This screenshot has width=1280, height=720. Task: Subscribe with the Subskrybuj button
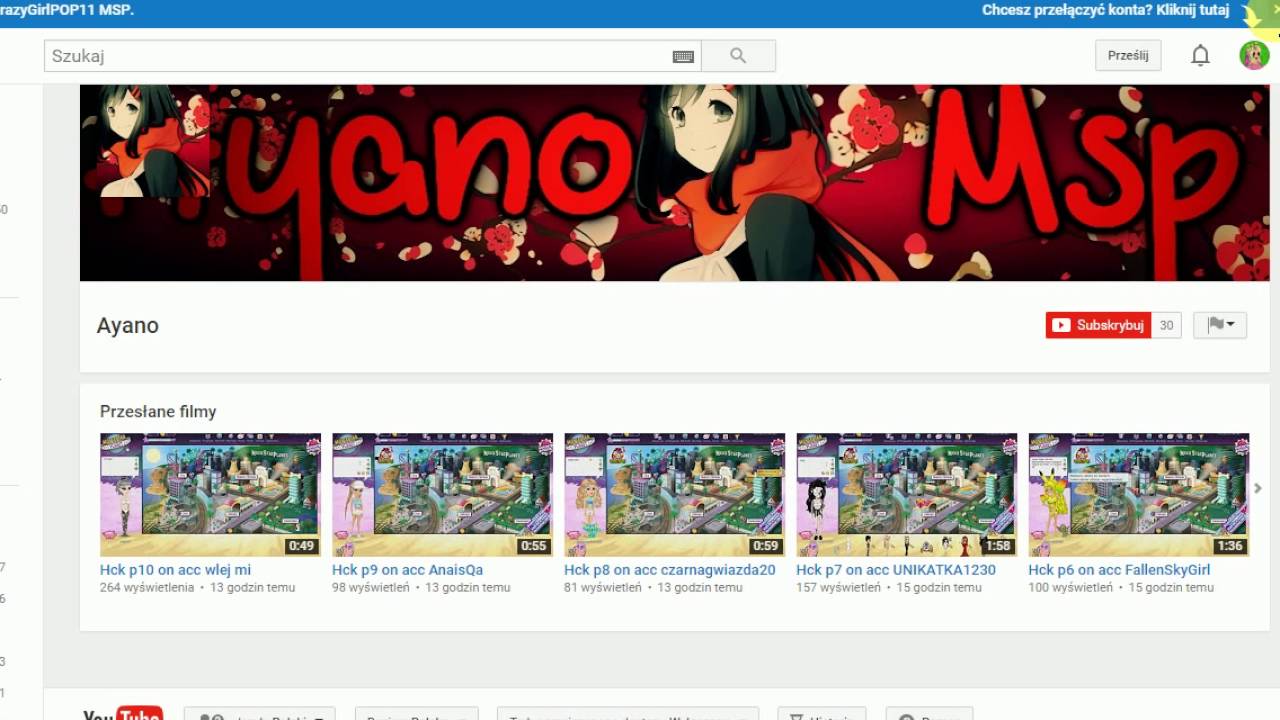1098,325
